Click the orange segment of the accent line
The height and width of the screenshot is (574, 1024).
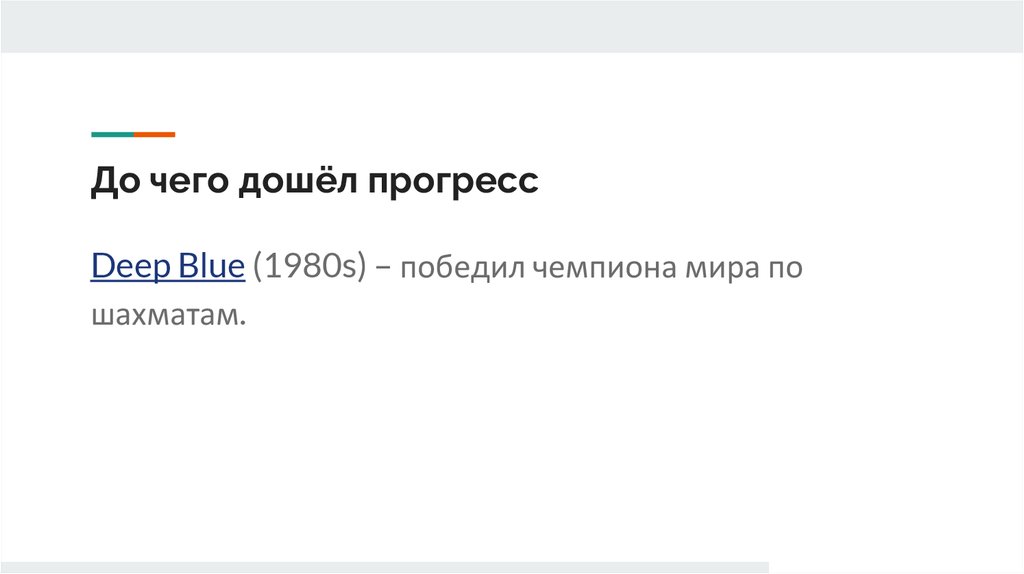[x=154, y=134]
